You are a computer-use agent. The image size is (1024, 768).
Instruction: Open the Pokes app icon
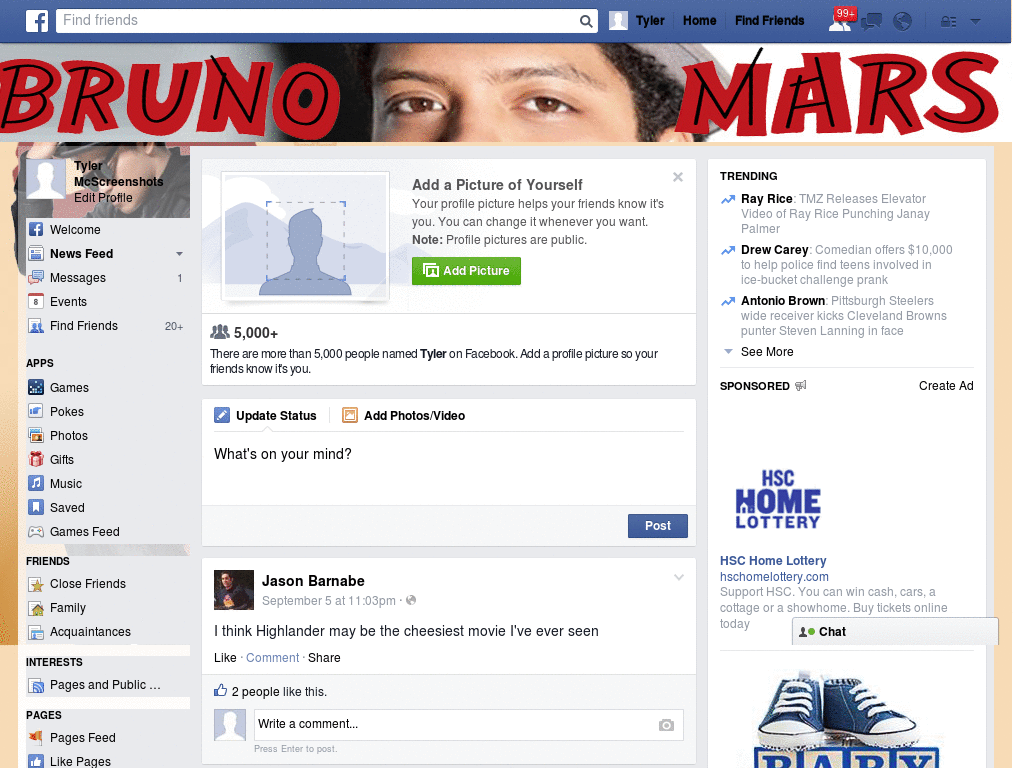tap(36, 411)
